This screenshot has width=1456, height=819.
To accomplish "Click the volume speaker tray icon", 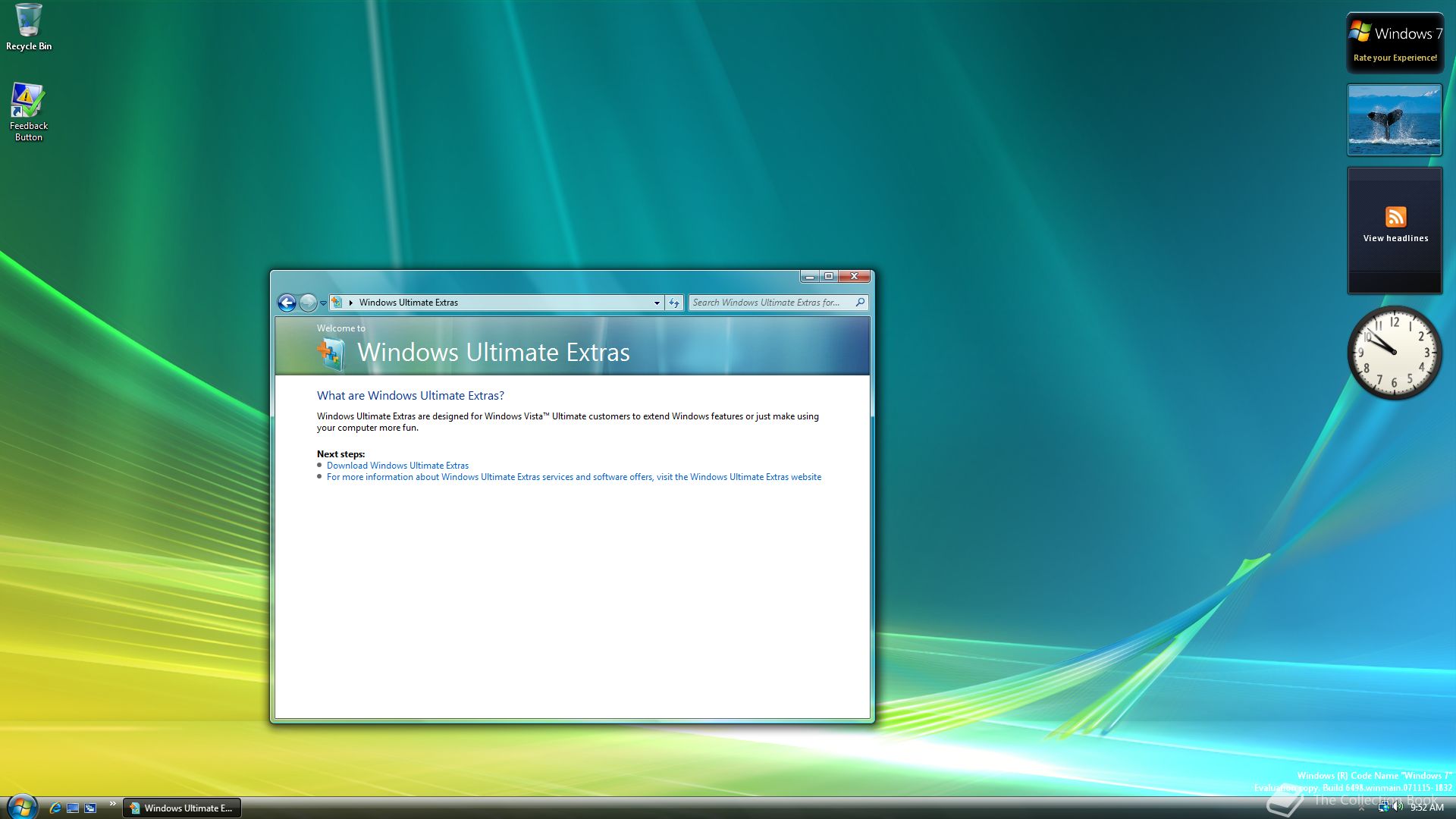I will [1398, 808].
